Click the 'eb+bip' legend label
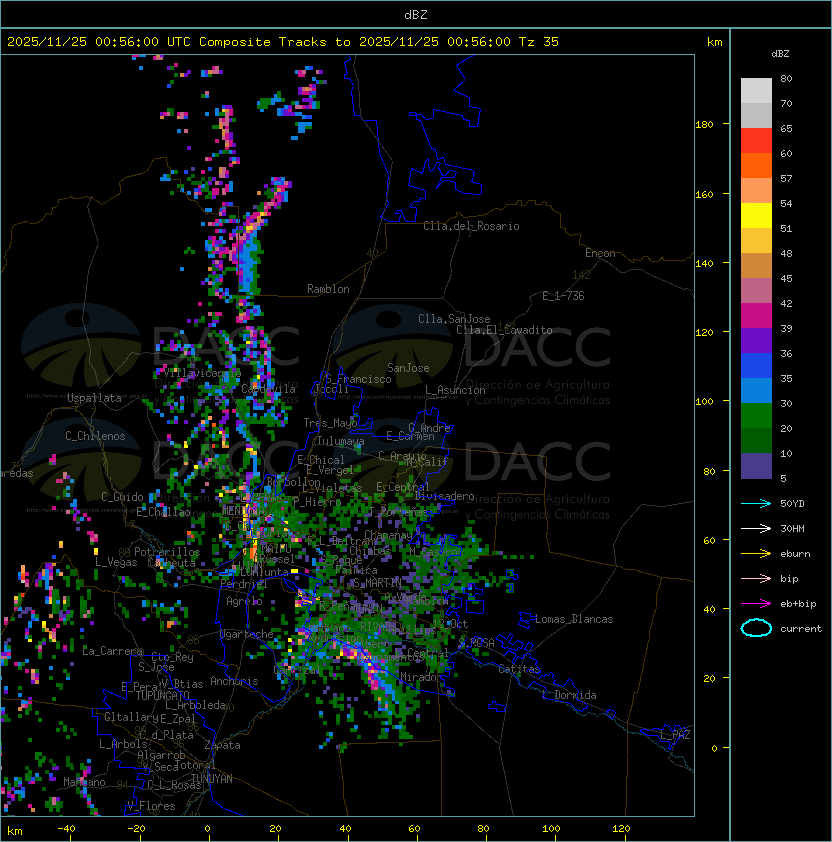This screenshot has width=832, height=842. 798,604
